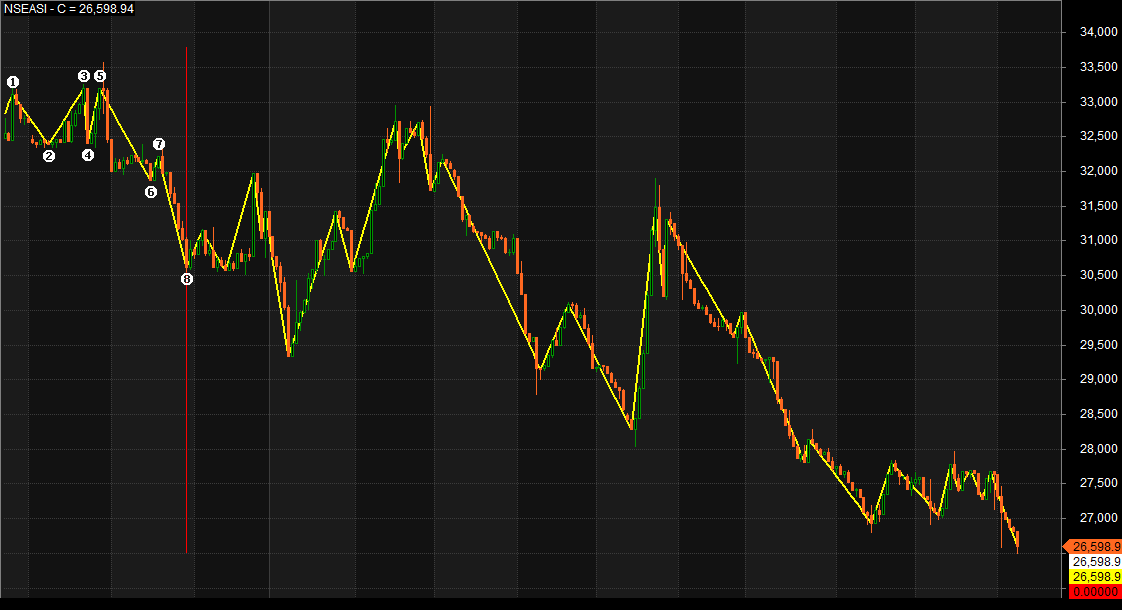
Task: Click the 32,500 price axis label
Action: [1098, 136]
